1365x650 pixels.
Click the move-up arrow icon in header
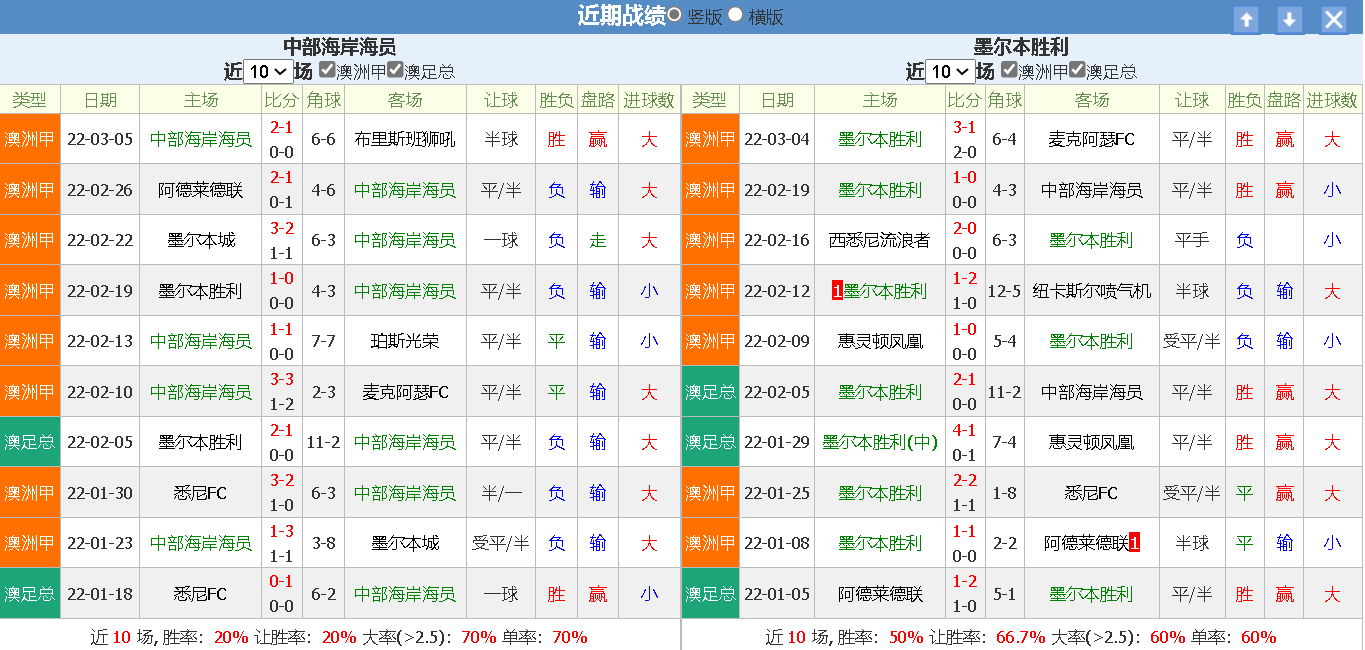tap(1245, 19)
